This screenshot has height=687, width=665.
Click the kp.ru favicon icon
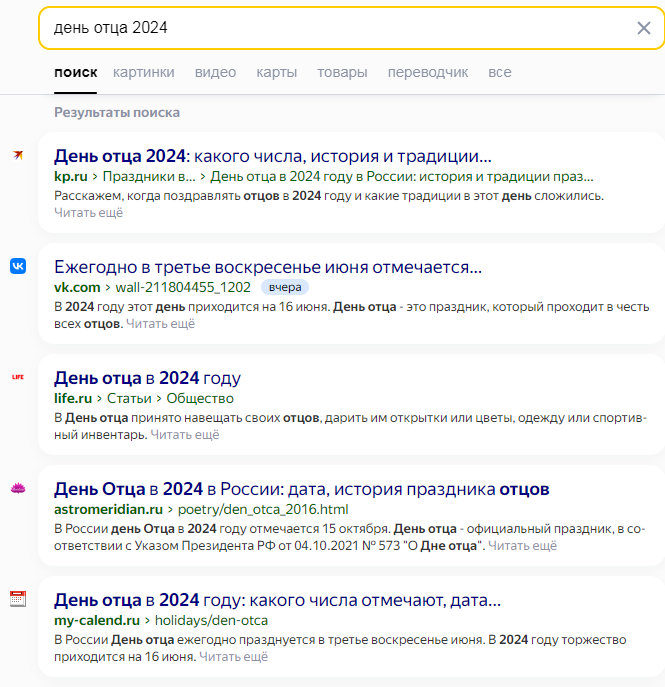click(x=18, y=155)
